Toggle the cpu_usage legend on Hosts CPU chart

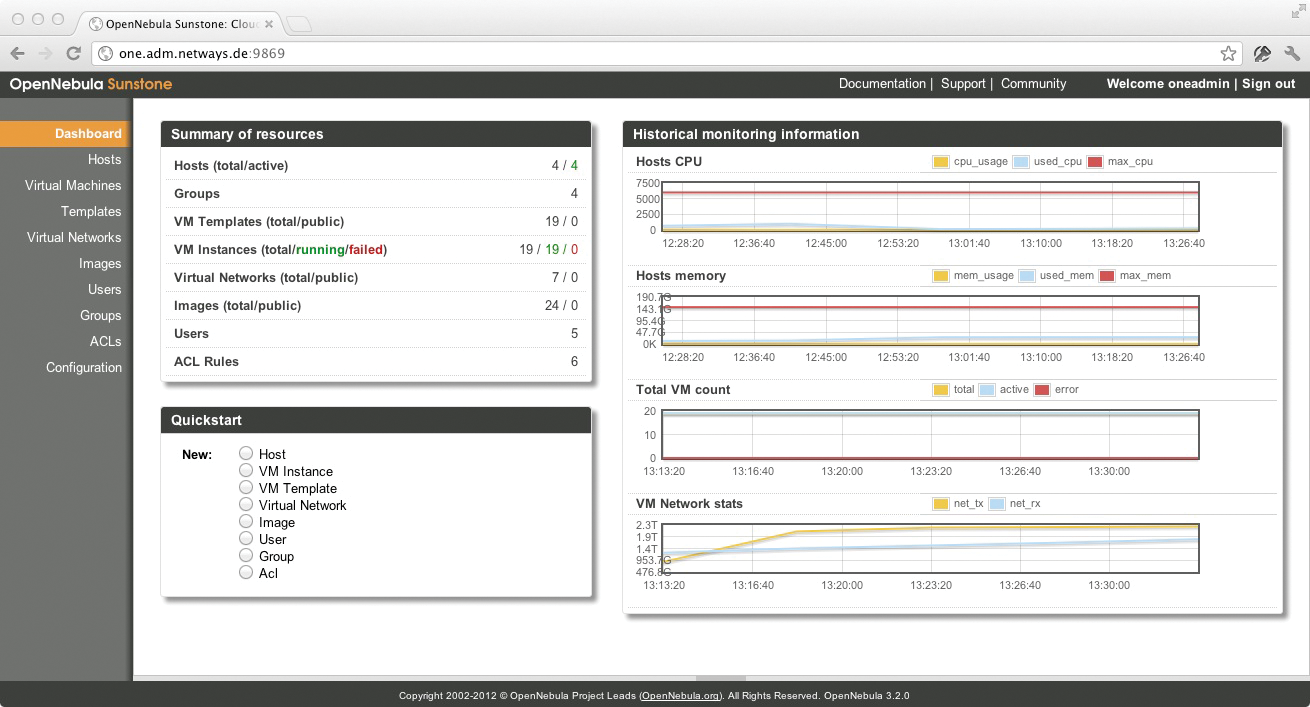coord(940,161)
